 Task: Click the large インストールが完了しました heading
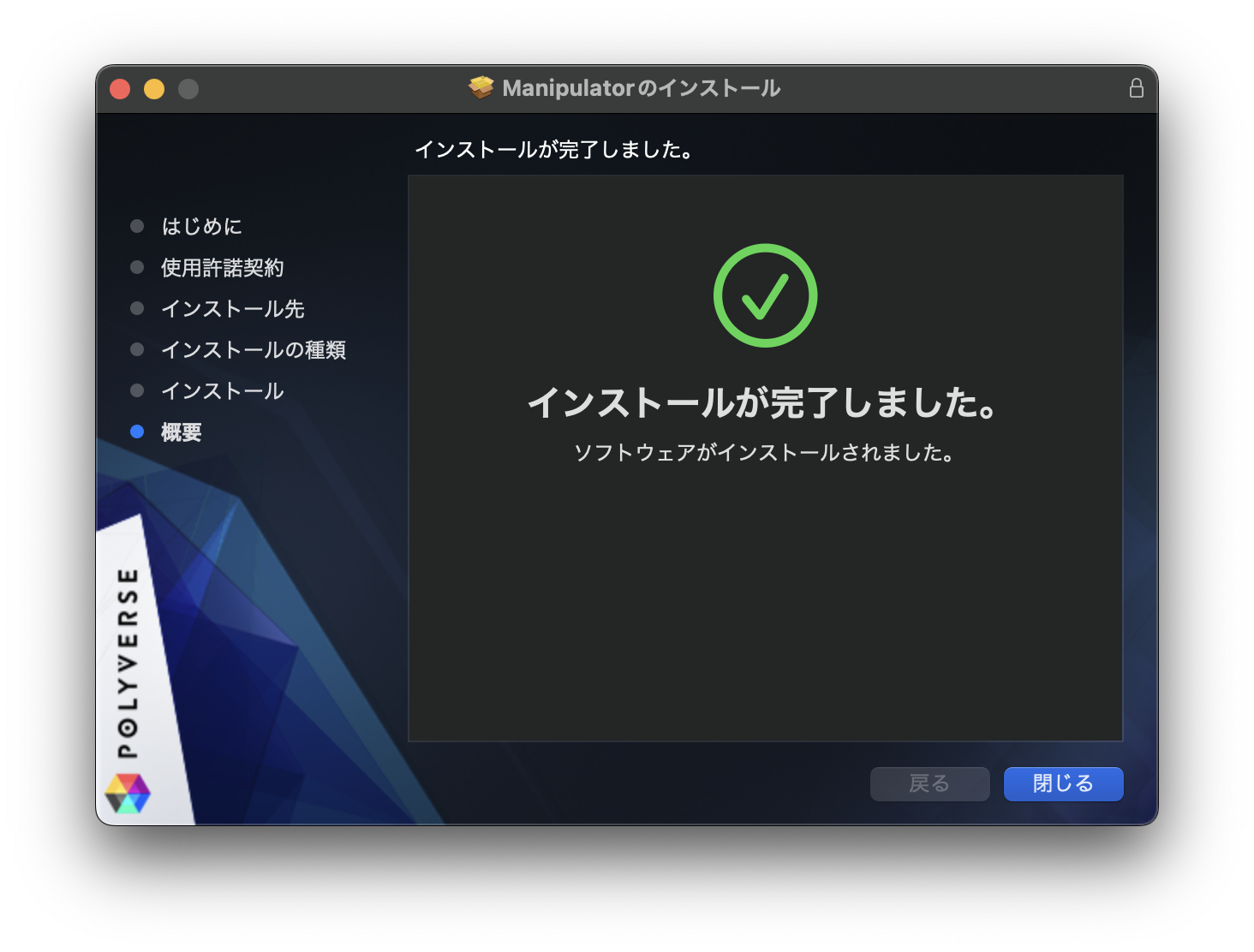[764, 402]
